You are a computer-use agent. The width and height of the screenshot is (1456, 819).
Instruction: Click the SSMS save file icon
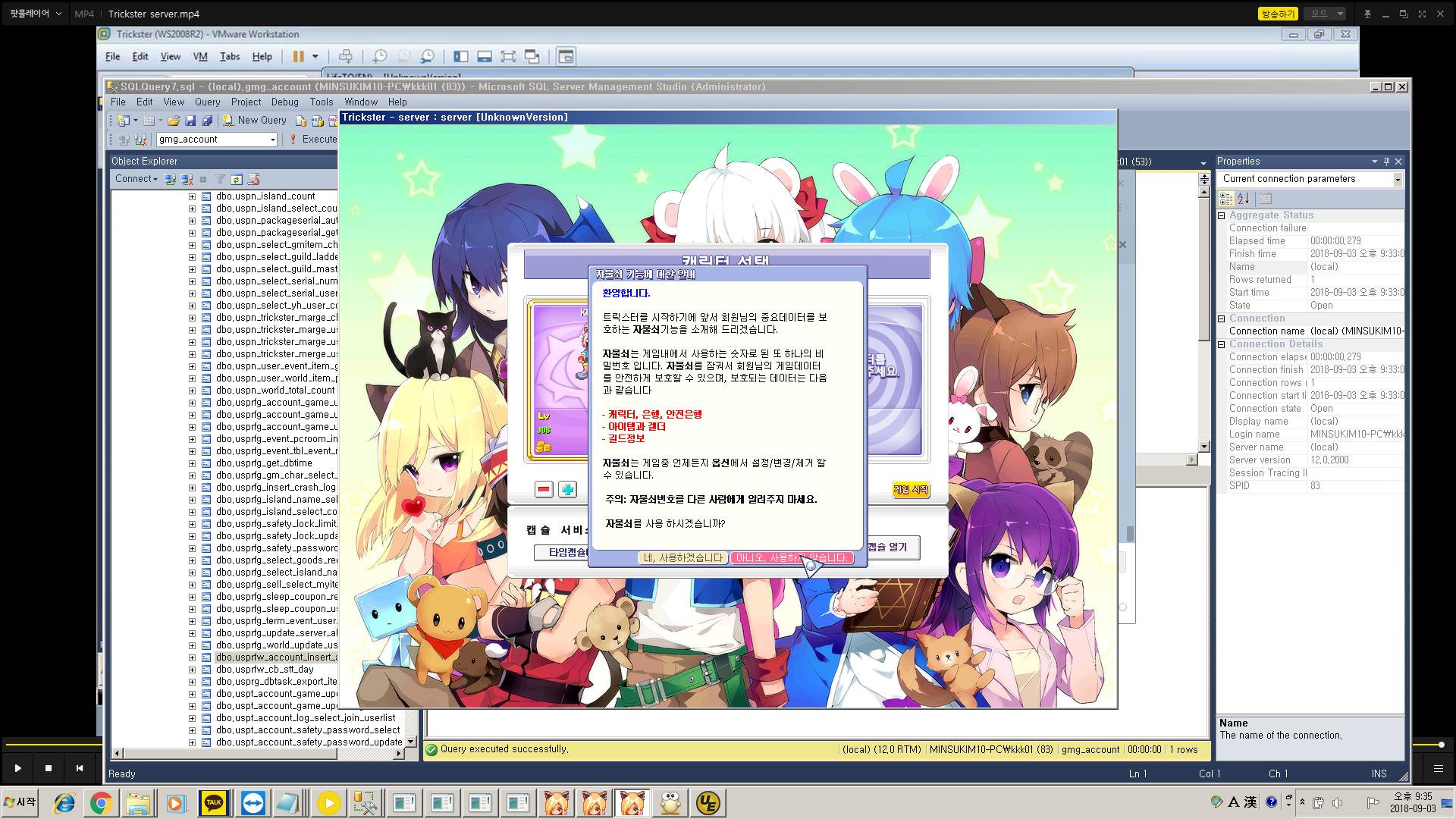point(190,121)
